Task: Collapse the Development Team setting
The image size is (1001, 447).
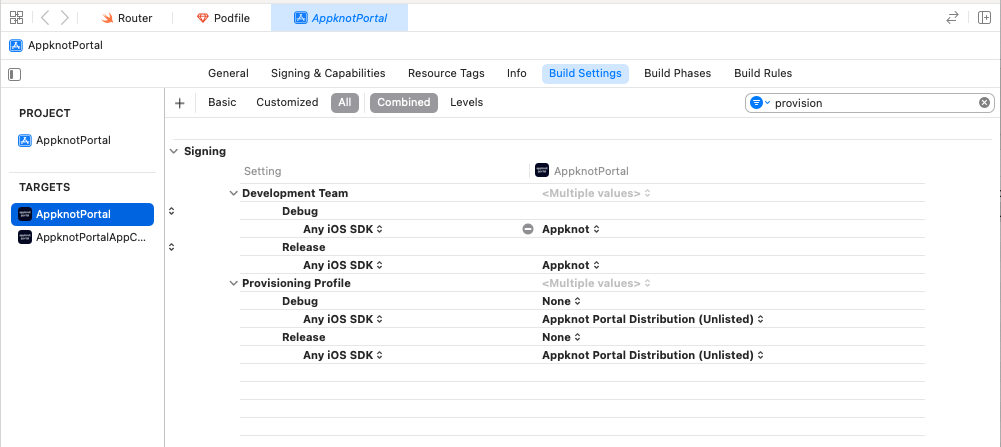Action: point(234,193)
